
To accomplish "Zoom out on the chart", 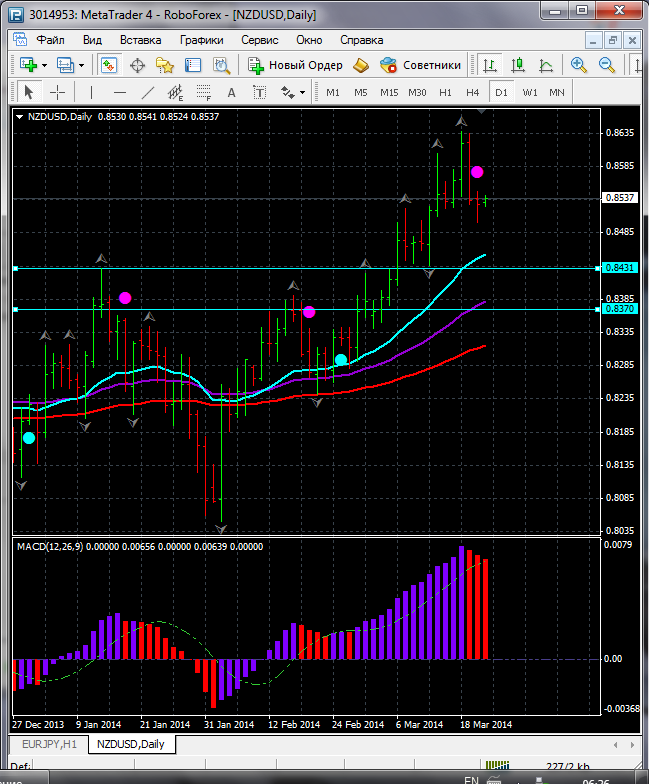I will tap(606, 65).
